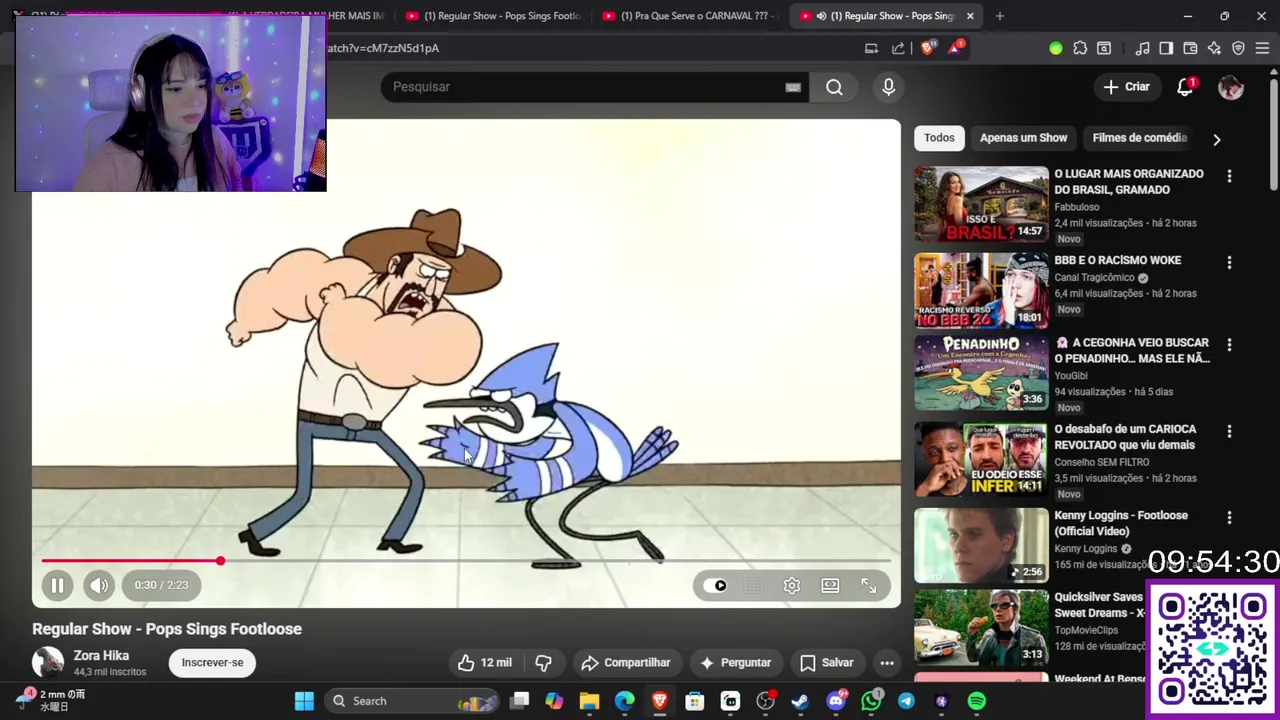Open desabafo de um CARIOCA video
This screenshot has width=1280, height=720.
coord(981,460)
